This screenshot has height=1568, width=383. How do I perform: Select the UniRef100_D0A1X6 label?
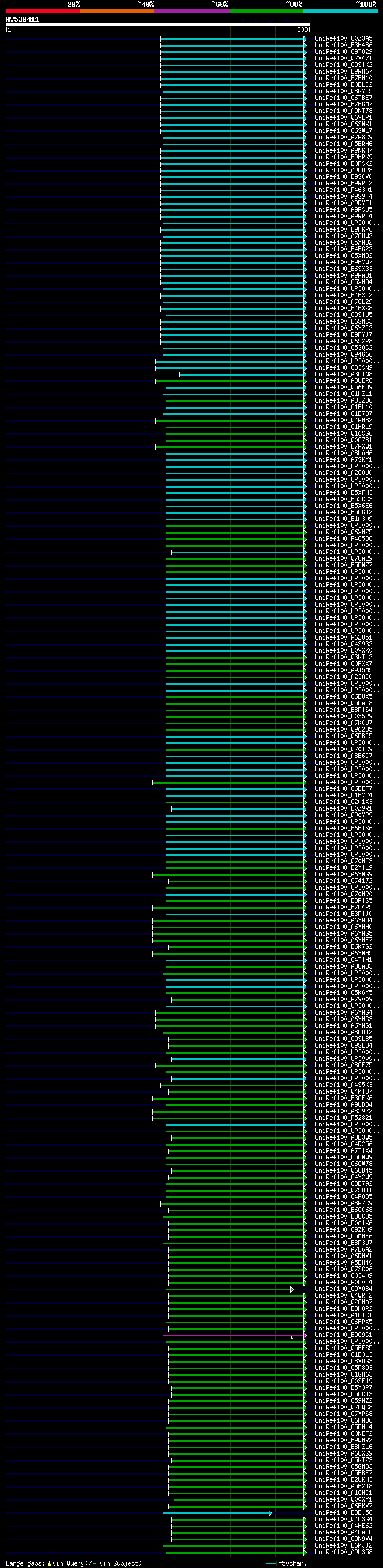(344, 1223)
